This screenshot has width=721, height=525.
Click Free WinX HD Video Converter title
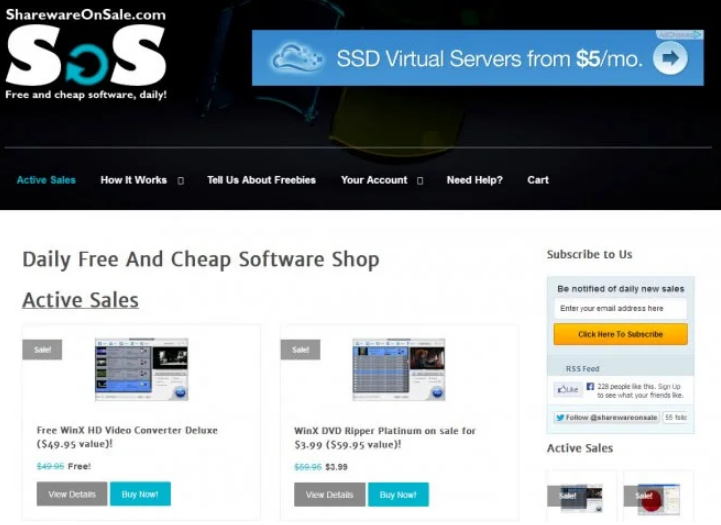127,437
